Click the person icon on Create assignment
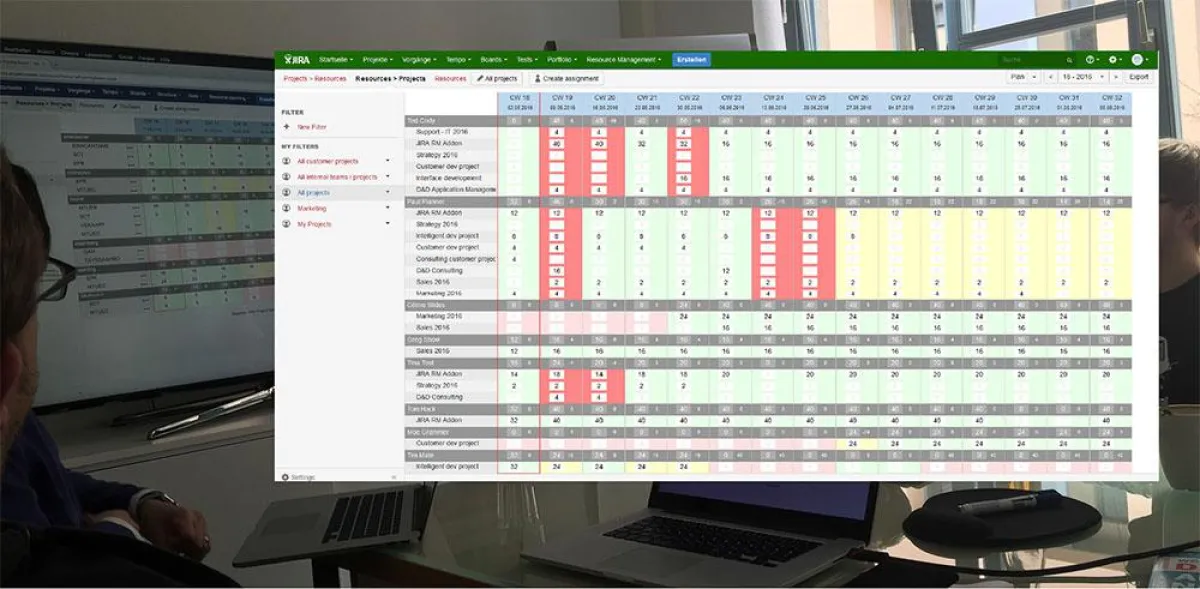The height and width of the screenshot is (589, 1200). coord(536,78)
